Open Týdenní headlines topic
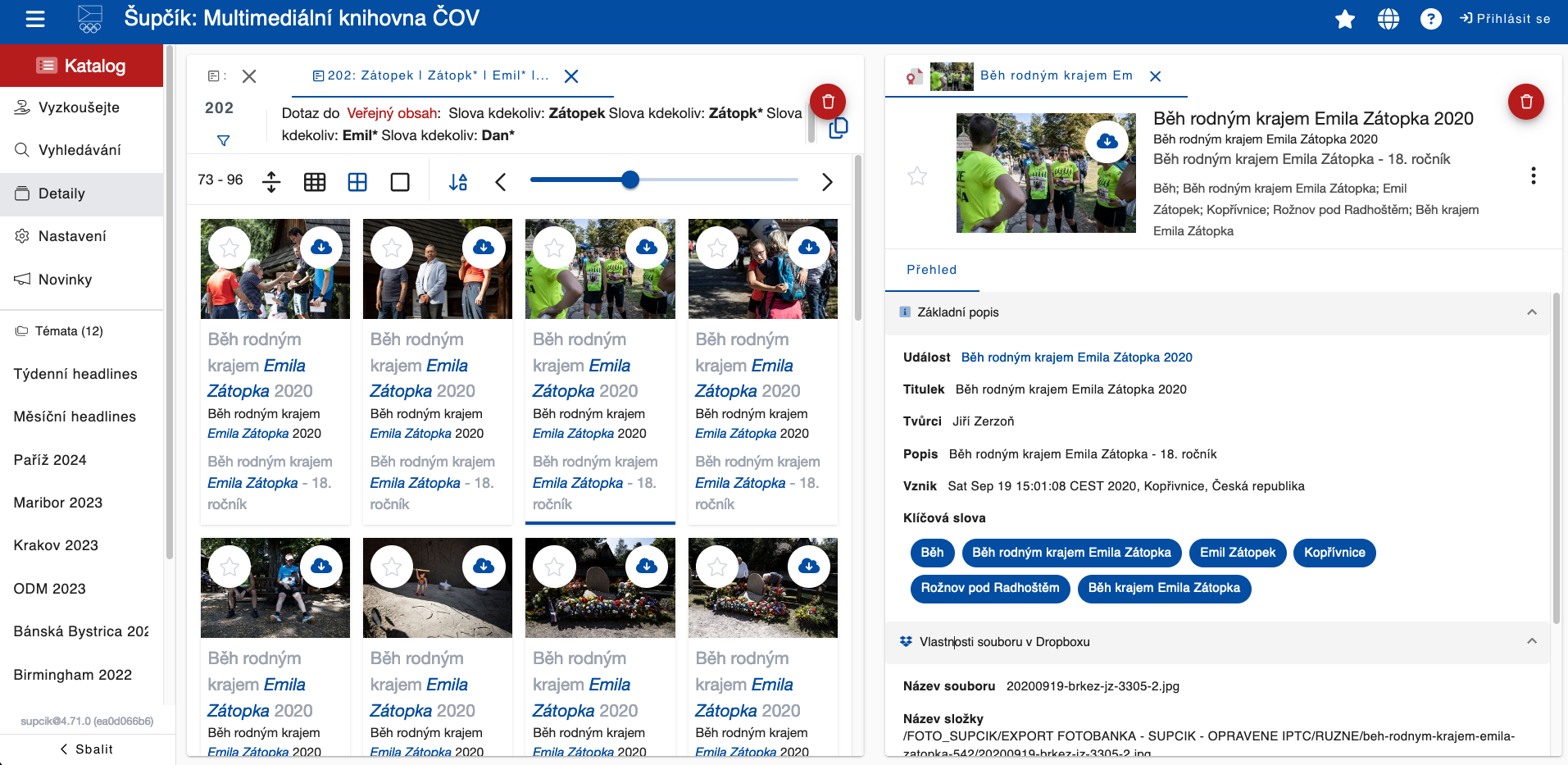The width and height of the screenshot is (1568, 765). click(x=75, y=374)
